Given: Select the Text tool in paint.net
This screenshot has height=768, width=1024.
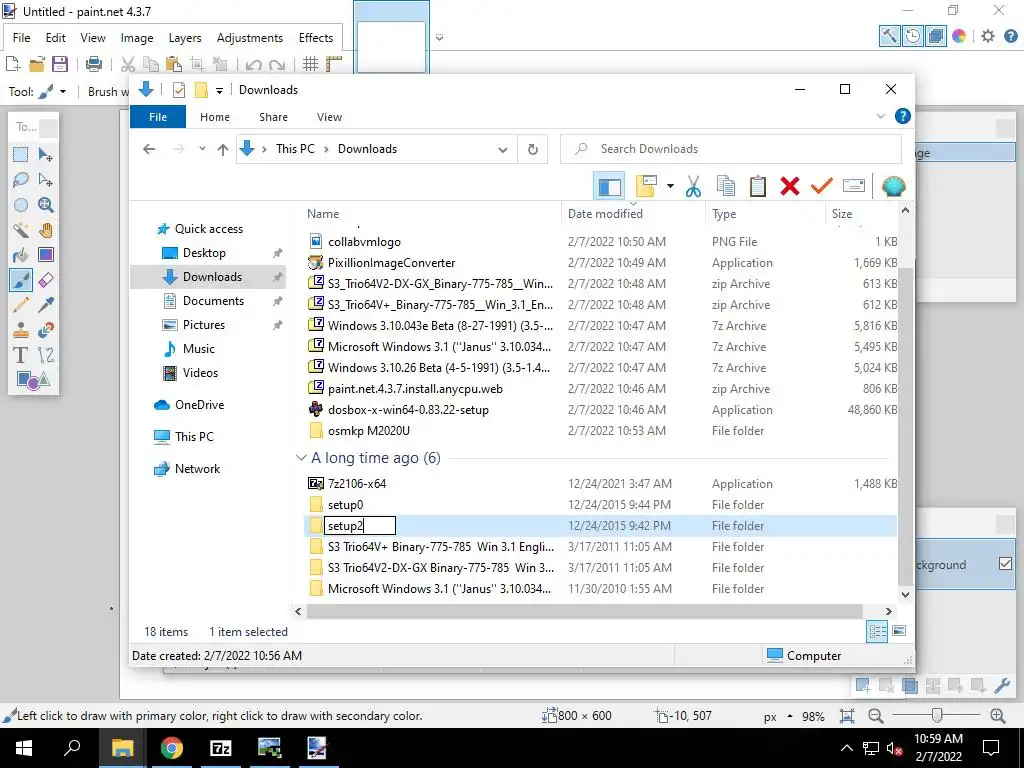Looking at the screenshot, I should [x=21, y=355].
